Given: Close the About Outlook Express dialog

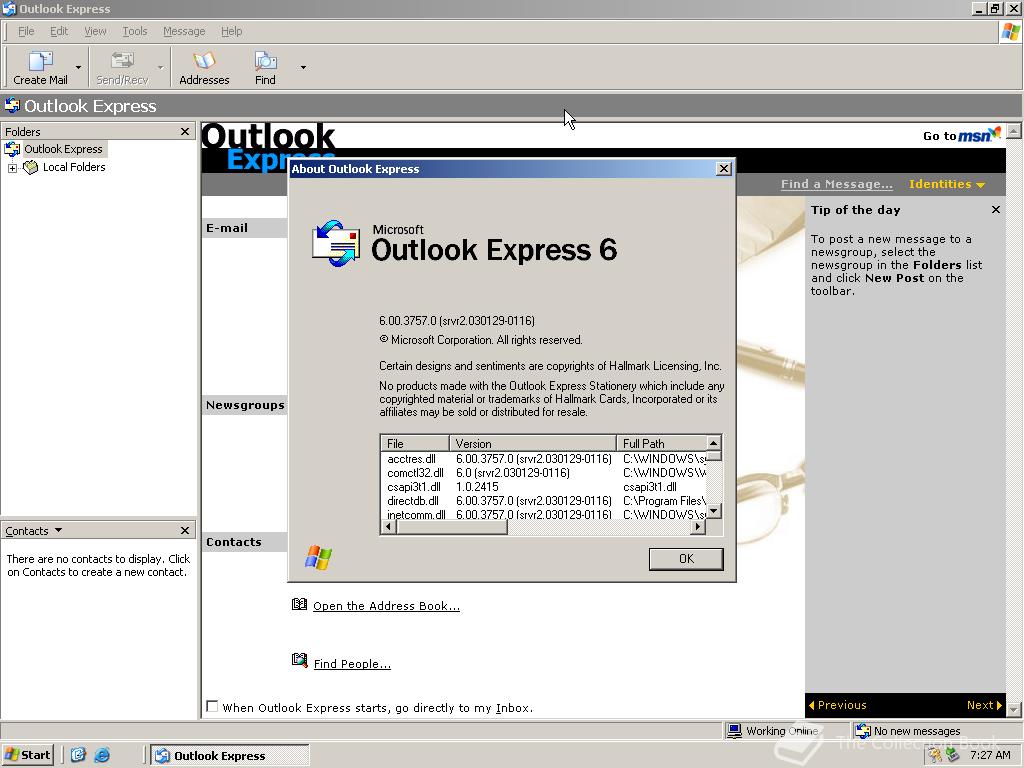Looking at the screenshot, I should [724, 168].
